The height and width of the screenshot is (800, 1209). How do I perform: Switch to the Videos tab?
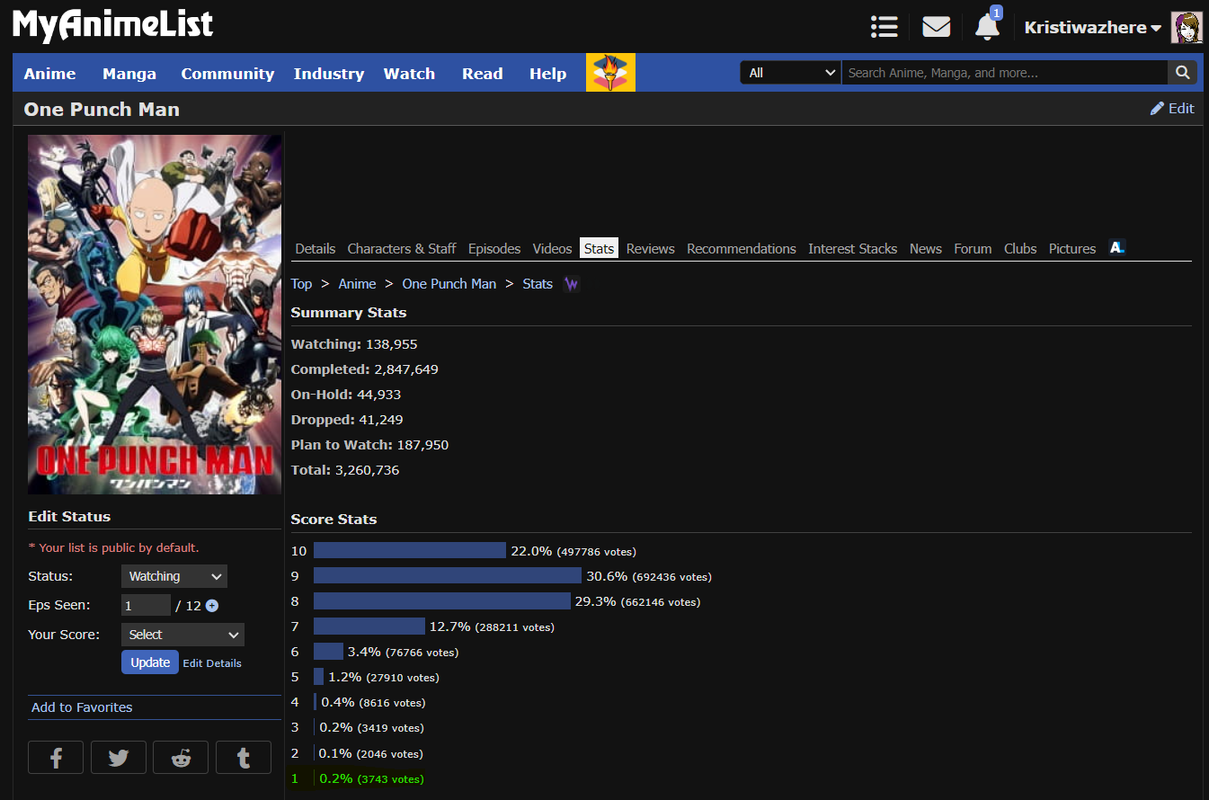click(x=552, y=248)
